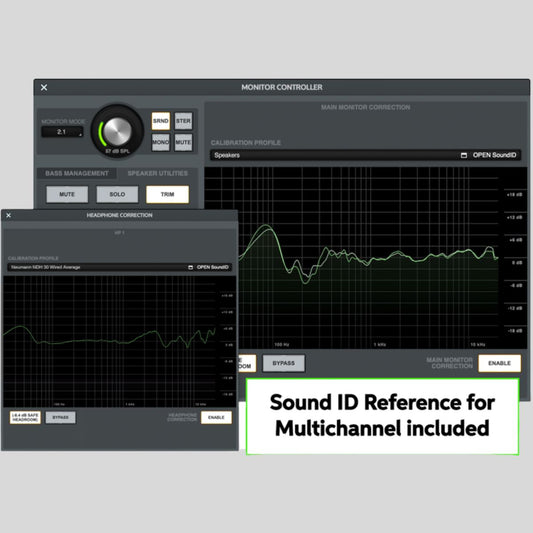Click the HEADPHONE CORRECTION title text
The height and width of the screenshot is (533, 533).
(119, 215)
